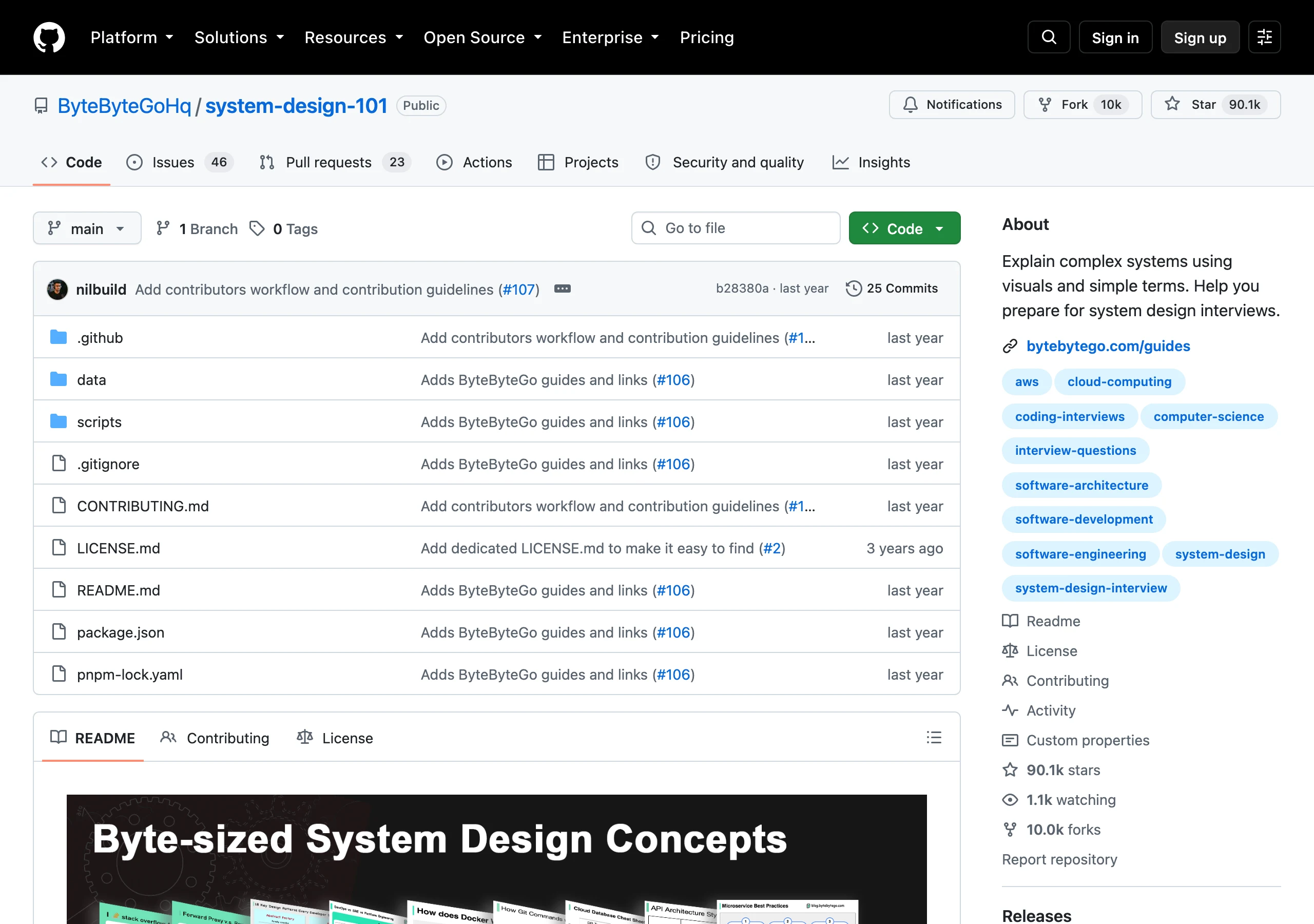
Task: Click the link icon beside bytebytego.com/guides
Action: (x=1010, y=346)
